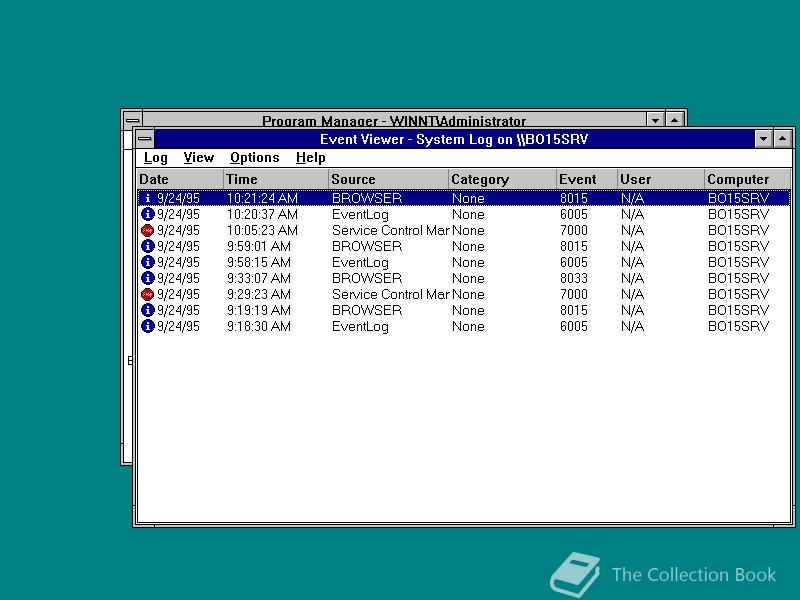Click event 6005 in 9:58:15 AM row

tap(573, 262)
